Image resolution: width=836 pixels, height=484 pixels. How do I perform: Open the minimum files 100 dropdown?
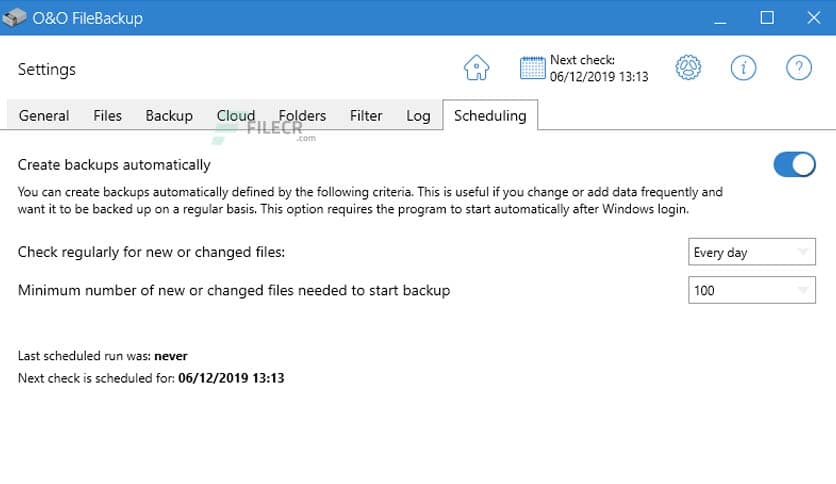pyautogui.click(x=752, y=290)
